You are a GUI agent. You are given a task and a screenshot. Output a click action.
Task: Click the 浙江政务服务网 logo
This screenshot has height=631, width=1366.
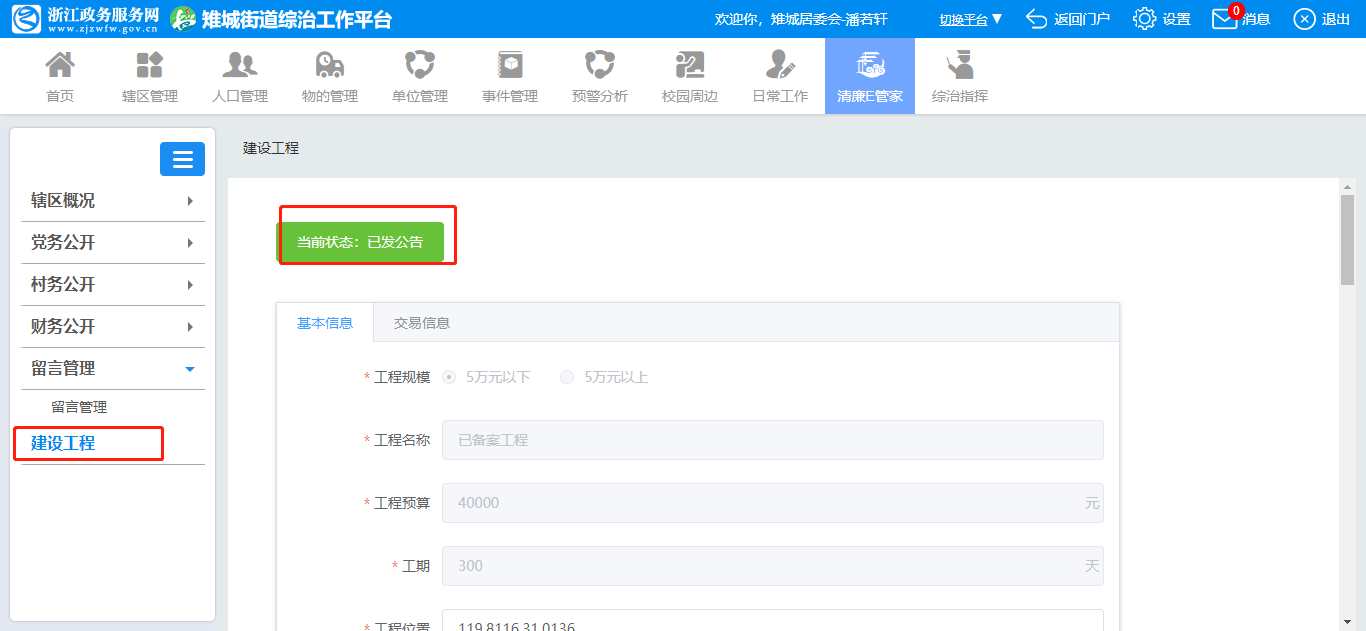(x=86, y=19)
